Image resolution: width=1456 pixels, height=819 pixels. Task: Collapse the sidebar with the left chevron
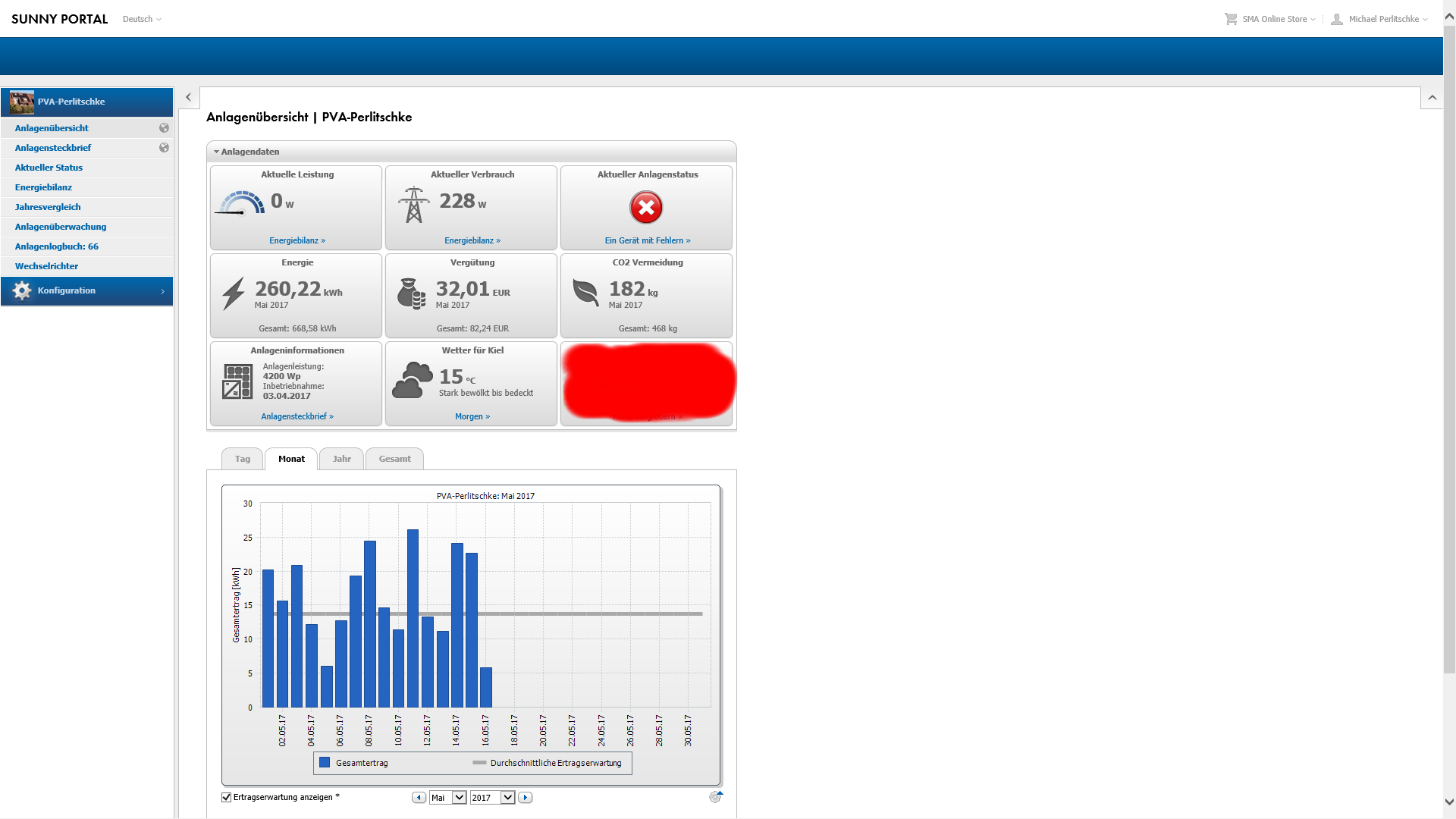click(188, 98)
